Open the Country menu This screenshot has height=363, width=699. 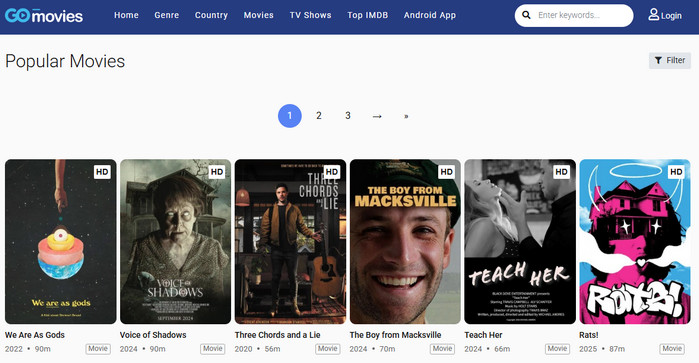click(211, 15)
